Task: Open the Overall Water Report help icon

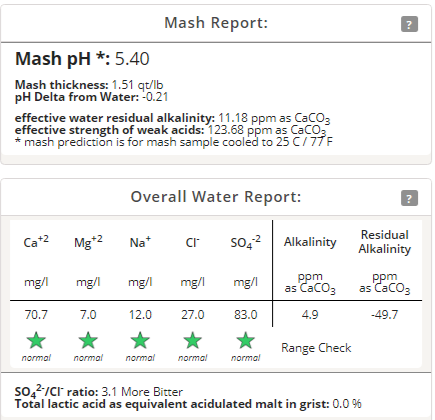Action: coord(409,198)
